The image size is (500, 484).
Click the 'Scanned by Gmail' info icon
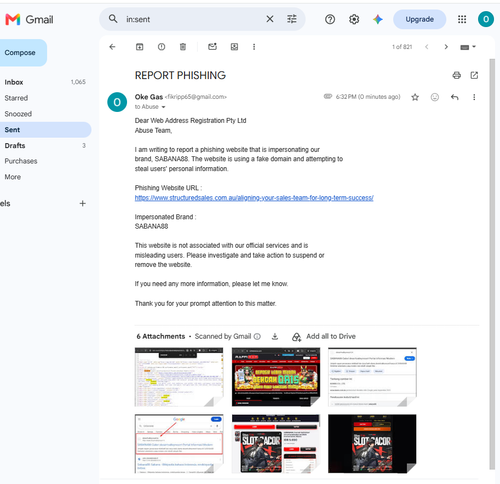pyautogui.click(x=257, y=337)
